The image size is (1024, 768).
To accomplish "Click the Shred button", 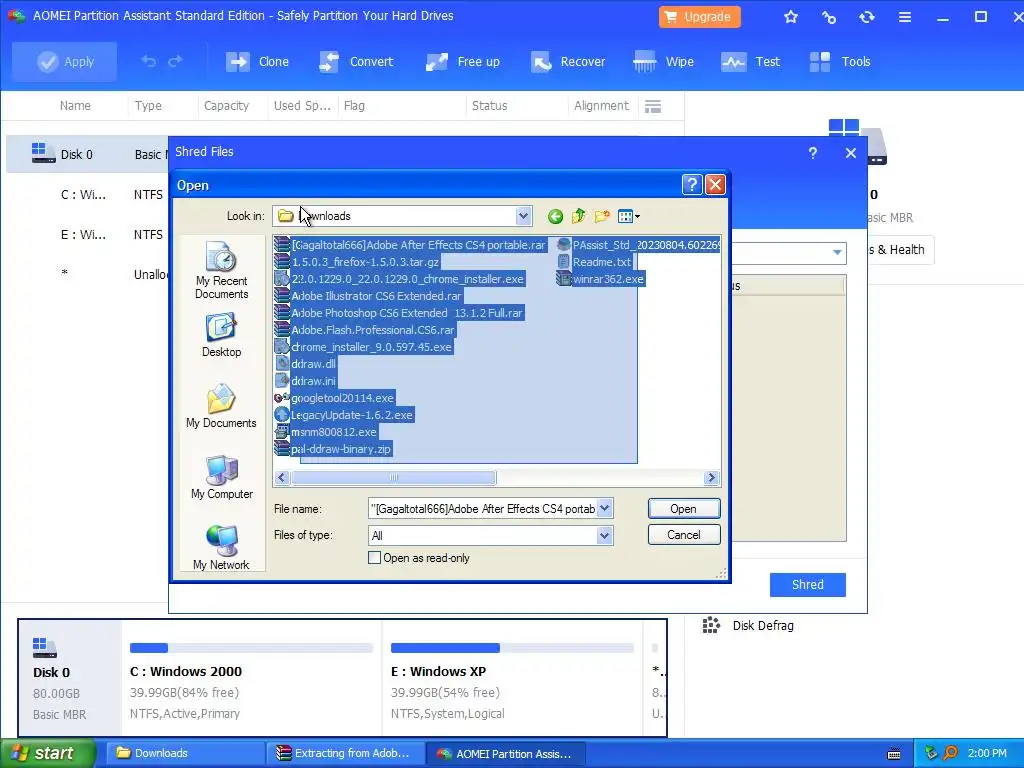I will [808, 585].
